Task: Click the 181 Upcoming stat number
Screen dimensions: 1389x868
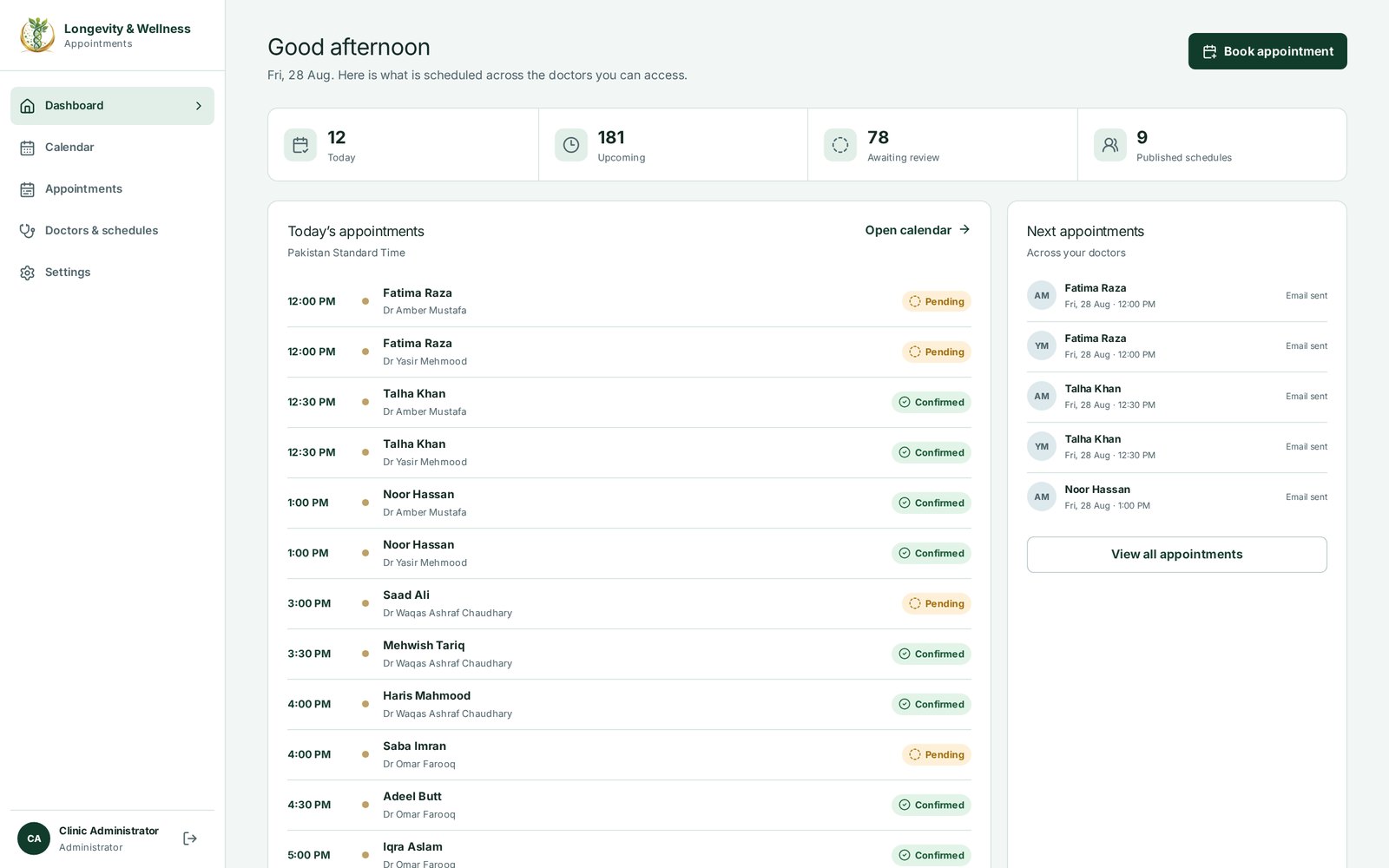Action: [x=611, y=137]
